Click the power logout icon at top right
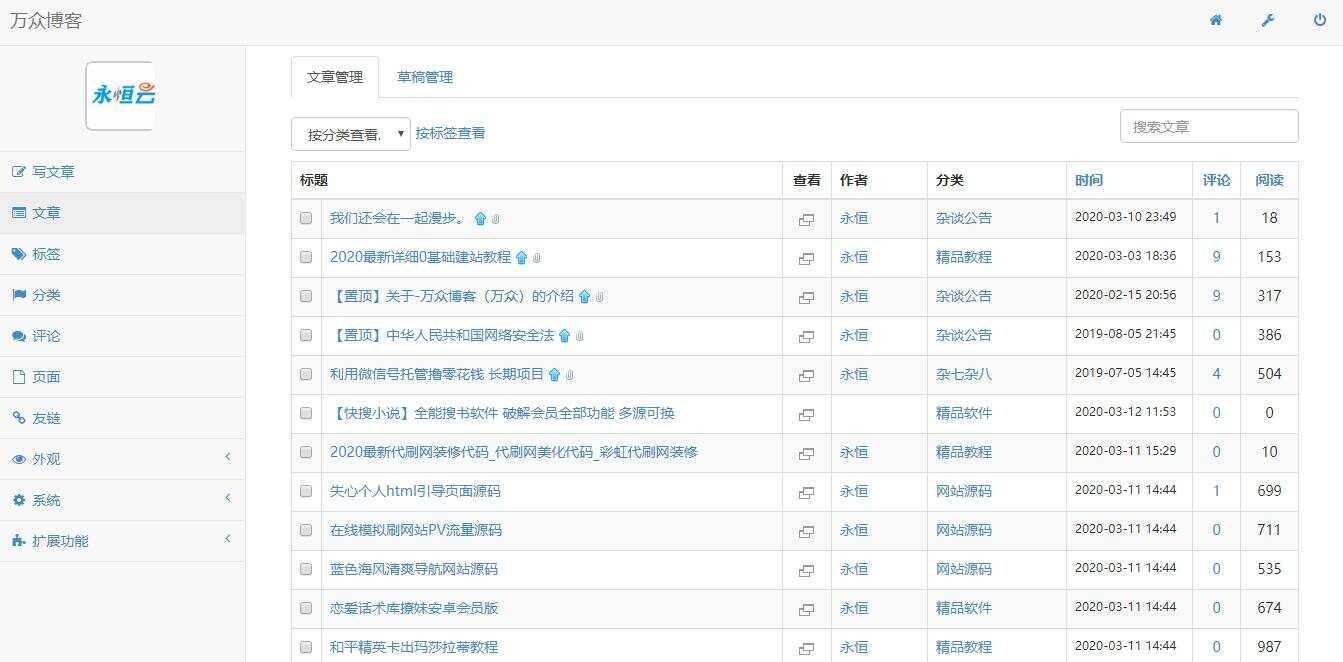This screenshot has width=1343, height=662. (x=1318, y=20)
